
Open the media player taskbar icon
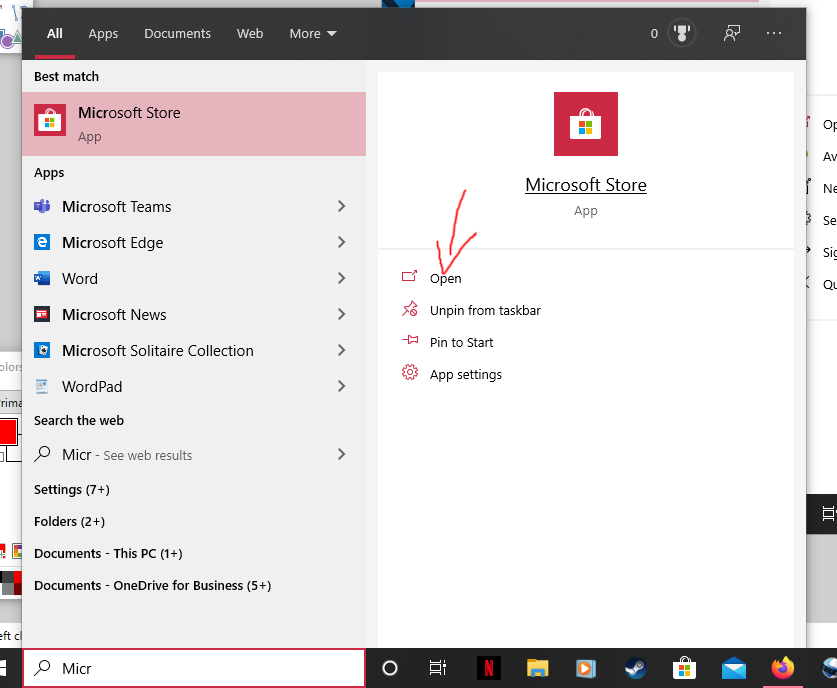tap(586, 668)
